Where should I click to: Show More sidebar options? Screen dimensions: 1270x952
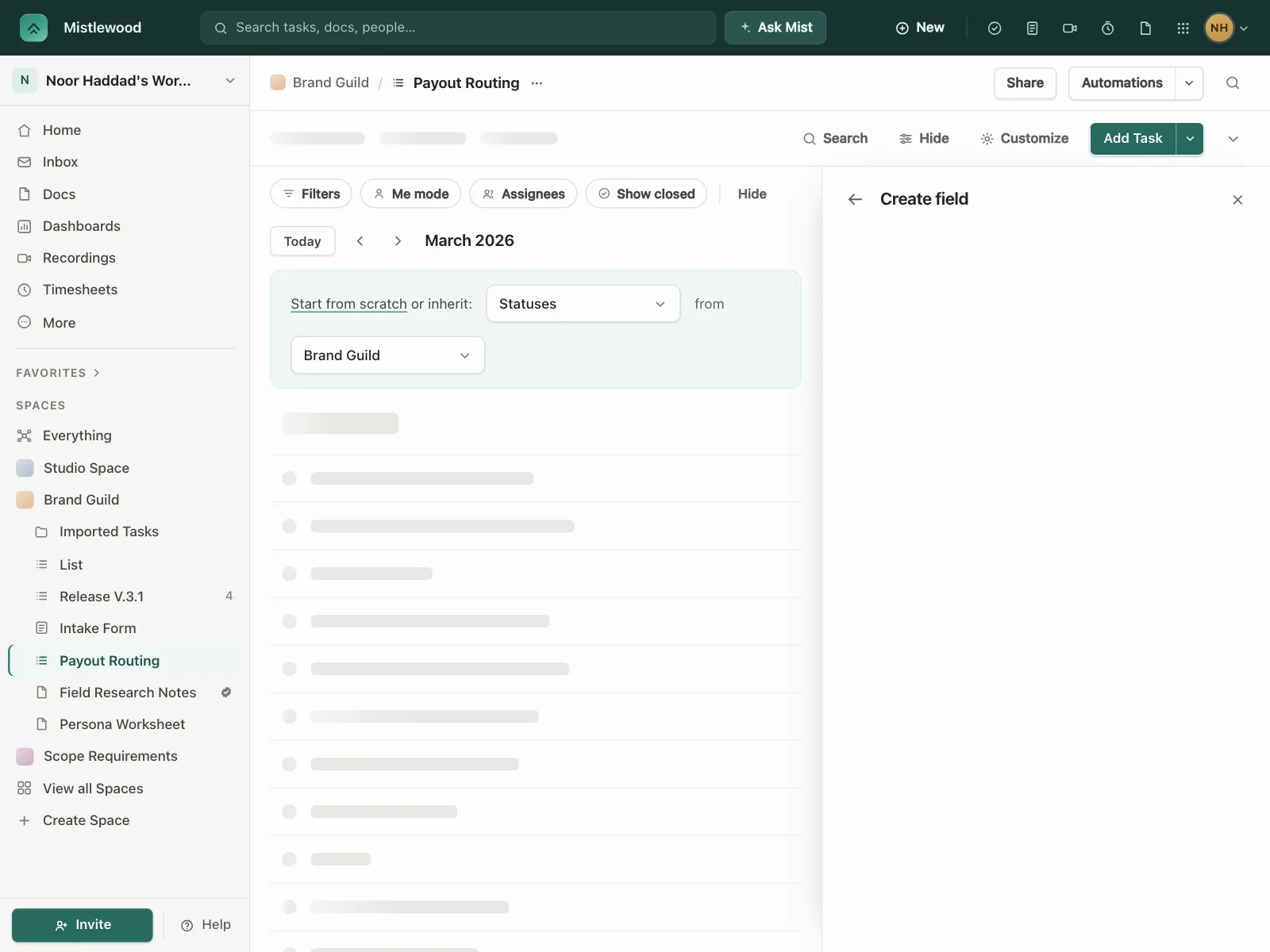point(125,323)
